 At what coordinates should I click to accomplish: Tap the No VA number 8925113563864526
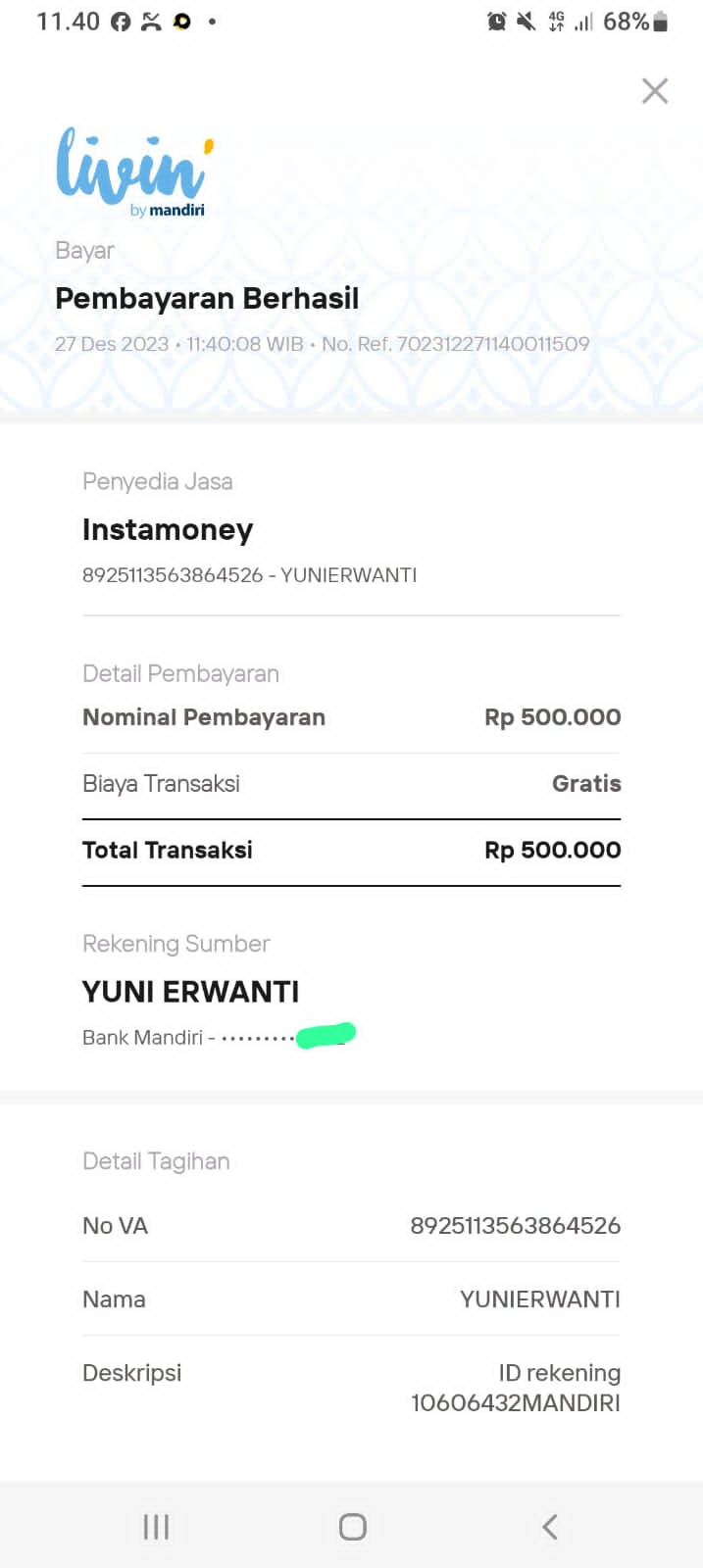(515, 1226)
